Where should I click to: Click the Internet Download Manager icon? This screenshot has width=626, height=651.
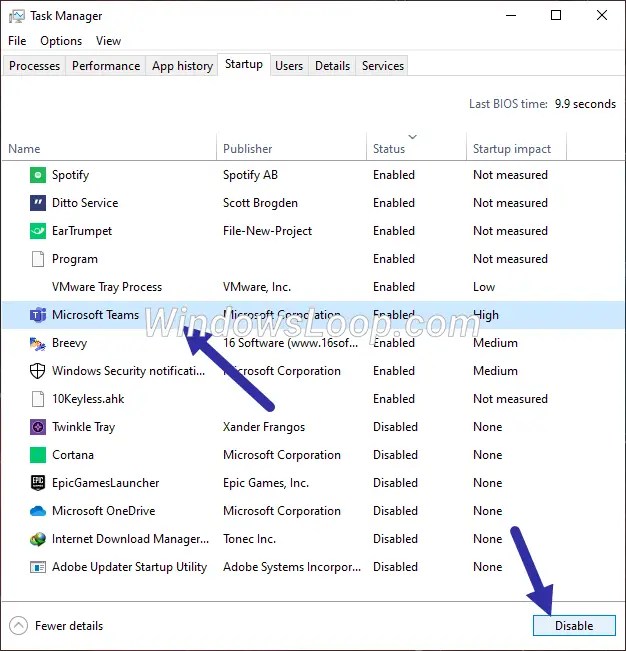38,539
